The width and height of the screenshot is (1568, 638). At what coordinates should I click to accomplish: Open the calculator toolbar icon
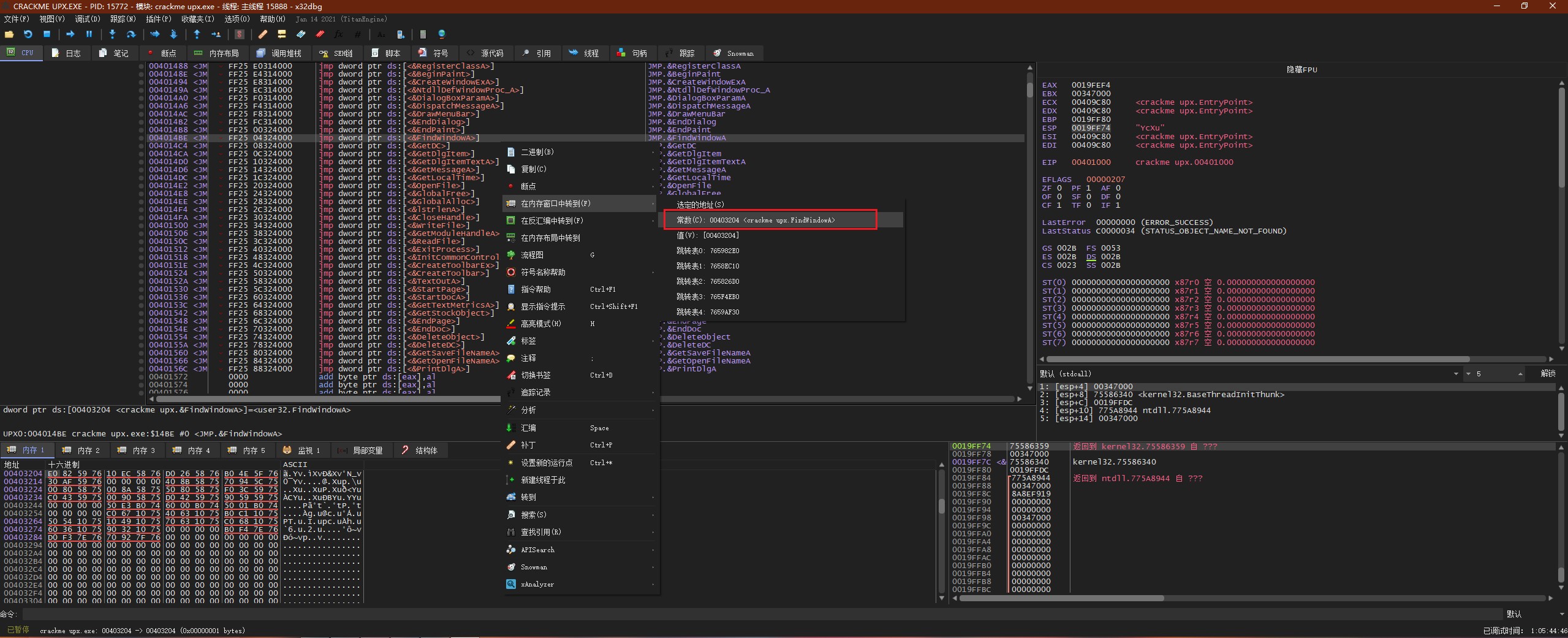click(x=423, y=34)
